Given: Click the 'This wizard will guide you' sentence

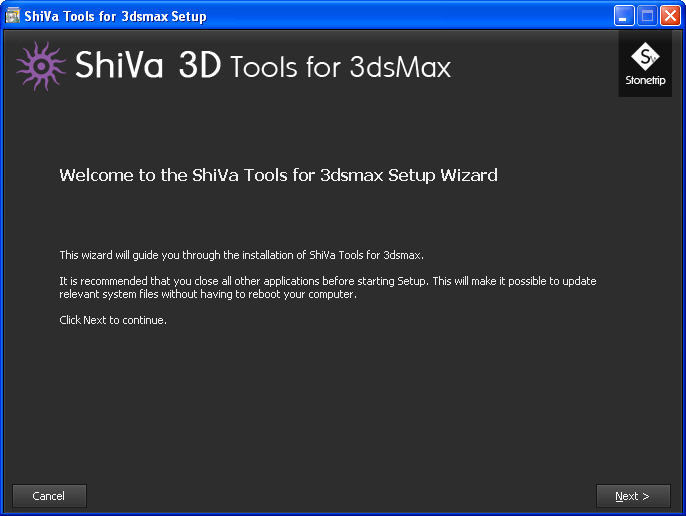Looking at the screenshot, I should pos(242,255).
